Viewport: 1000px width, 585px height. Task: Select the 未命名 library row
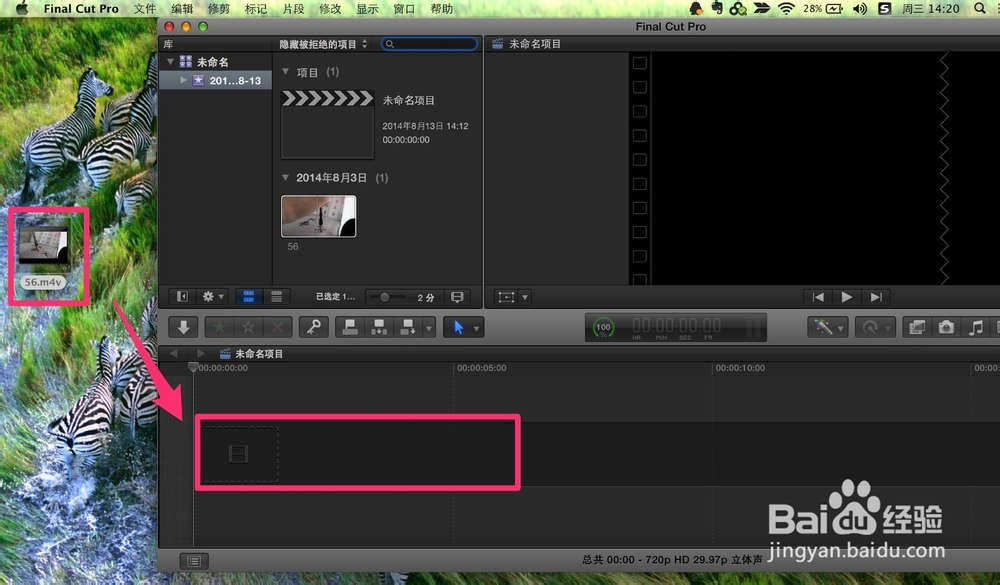(215, 62)
